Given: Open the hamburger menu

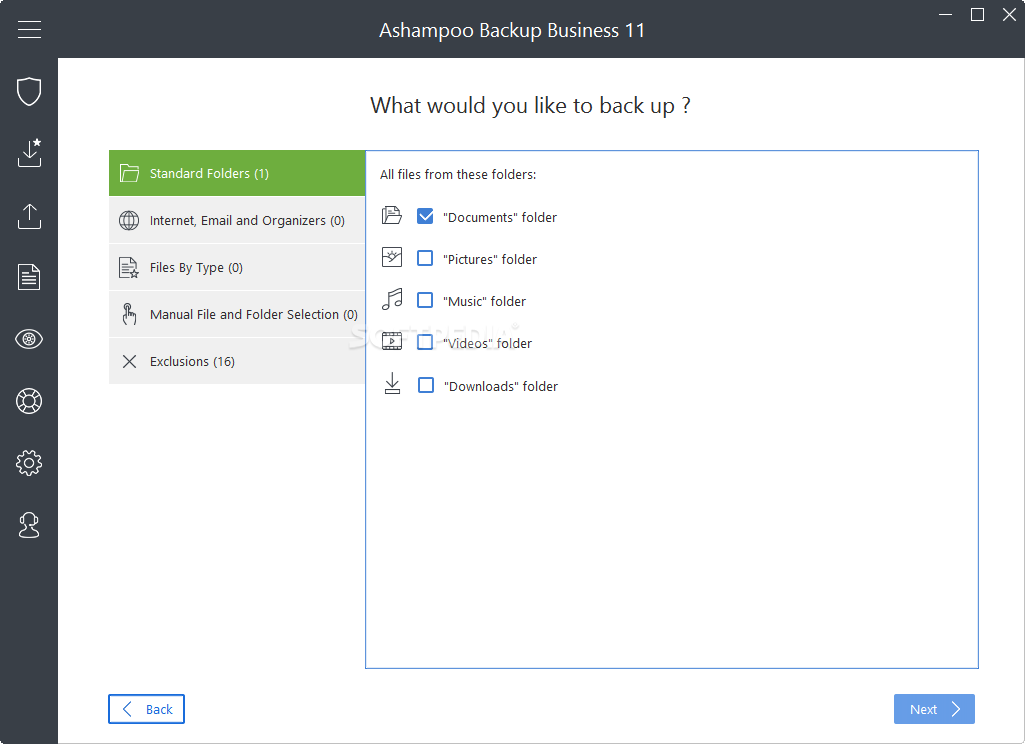Looking at the screenshot, I should pyautogui.click(x=29, y=29).
